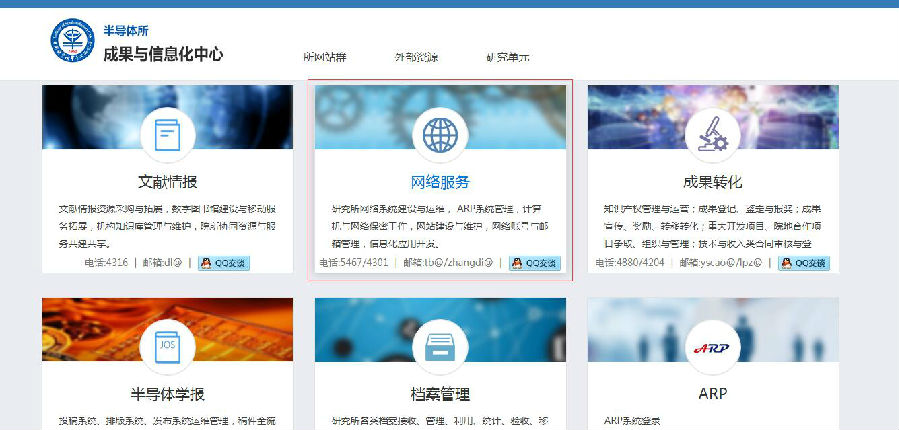
Task: Open the 成果转化 heading link
Action: pos(713,182)
